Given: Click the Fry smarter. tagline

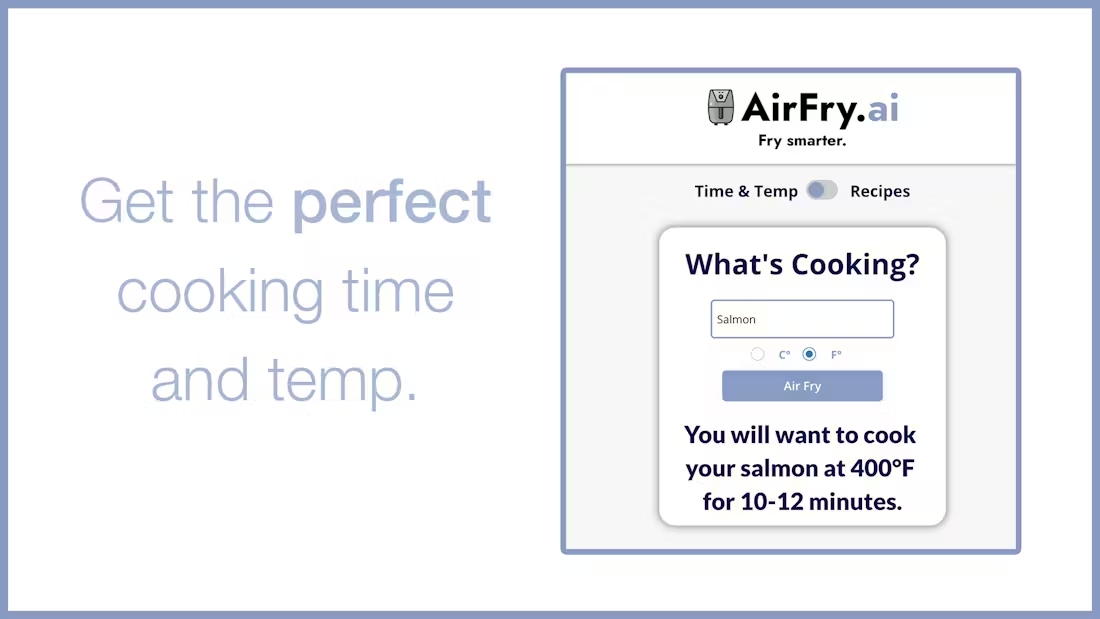Looking at the screenshot, I should point(802,141).
